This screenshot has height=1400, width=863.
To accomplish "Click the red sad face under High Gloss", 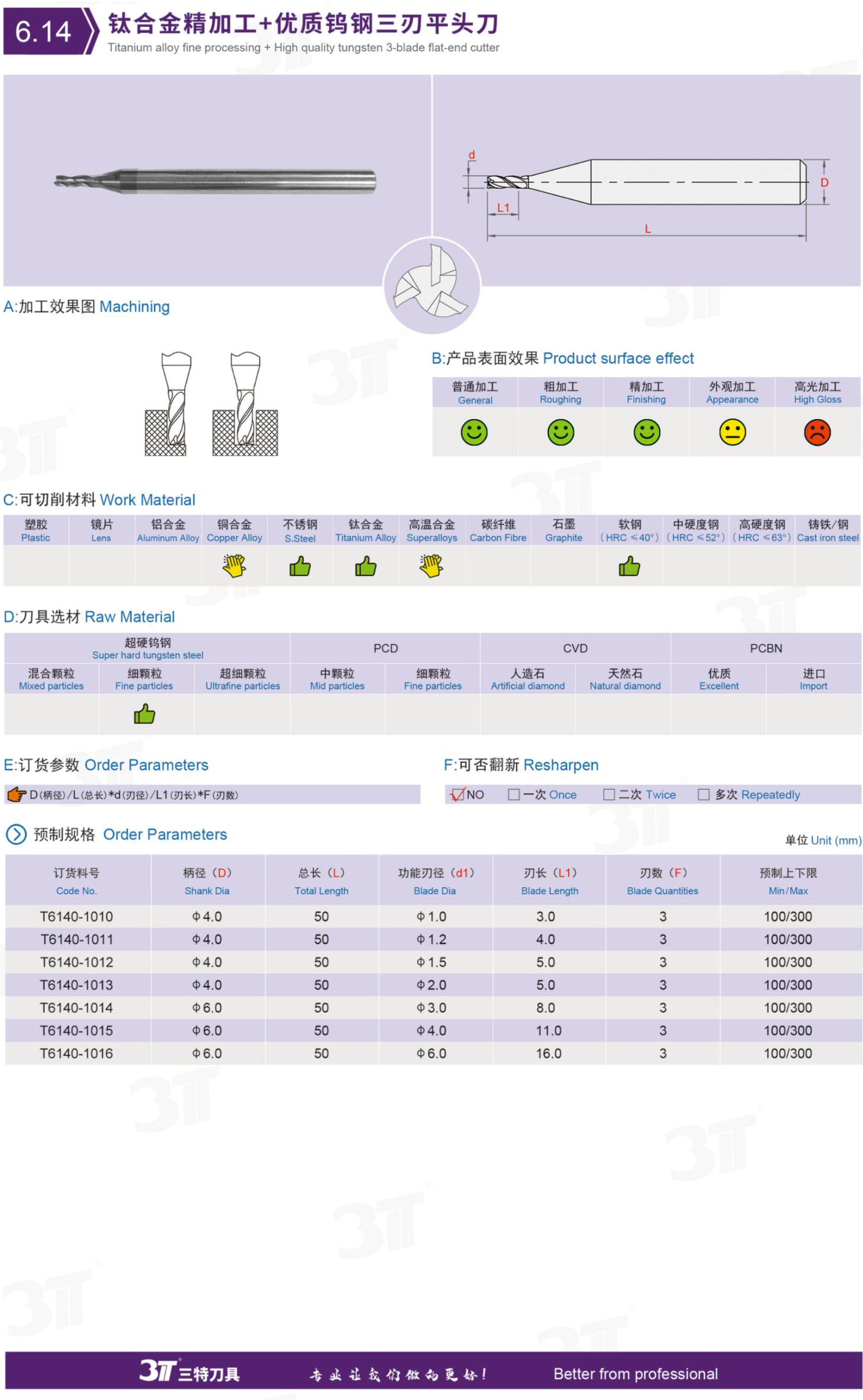I will (817, 432).
